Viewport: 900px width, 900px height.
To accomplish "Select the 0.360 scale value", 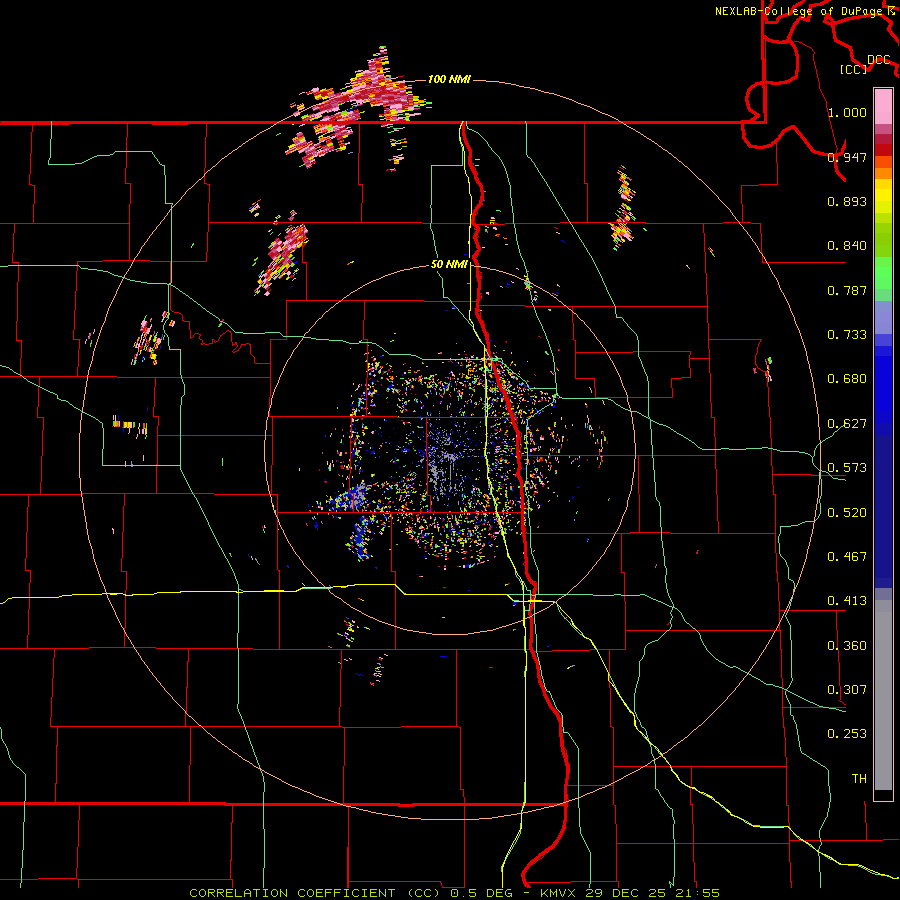I will point(847,646).
